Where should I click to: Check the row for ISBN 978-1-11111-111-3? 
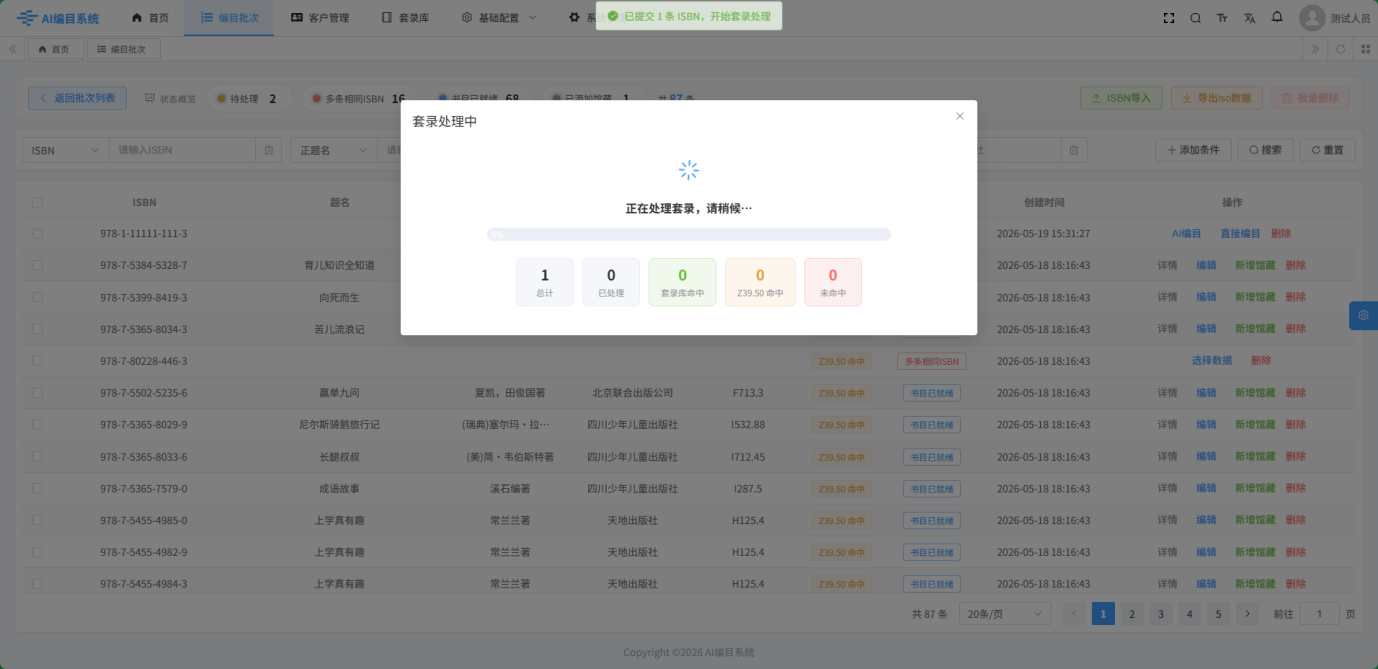(x=37, y=234)
